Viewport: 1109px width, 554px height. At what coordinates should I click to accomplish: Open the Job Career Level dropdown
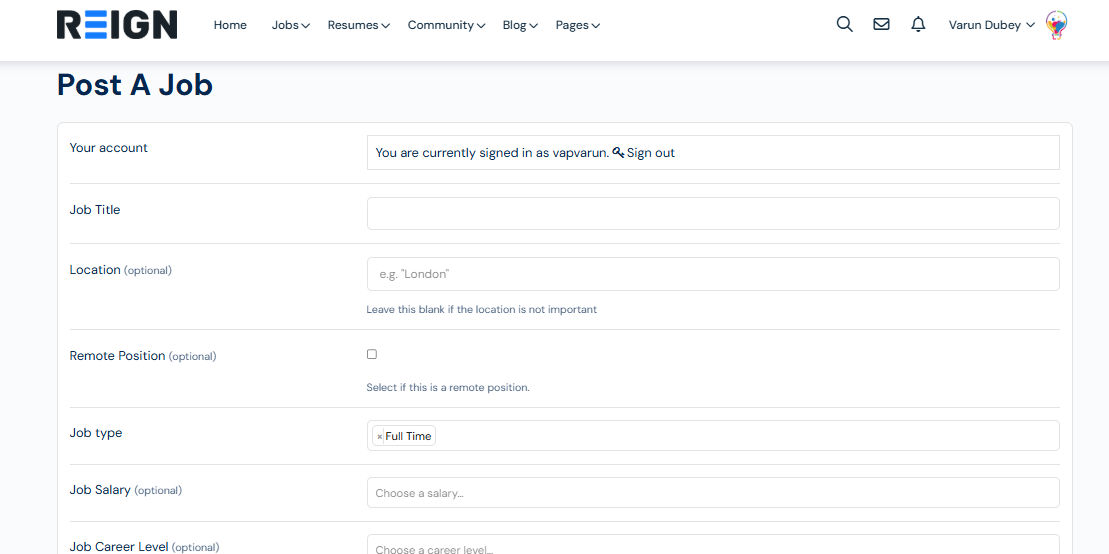(x=712, y=545)
